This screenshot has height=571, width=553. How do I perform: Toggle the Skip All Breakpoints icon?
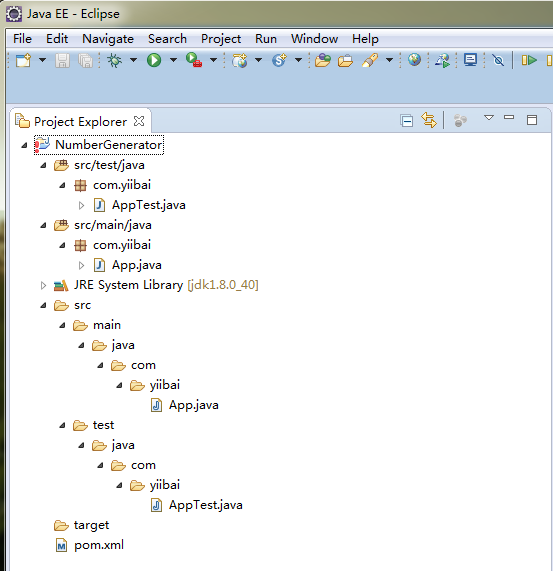point(498,60)
